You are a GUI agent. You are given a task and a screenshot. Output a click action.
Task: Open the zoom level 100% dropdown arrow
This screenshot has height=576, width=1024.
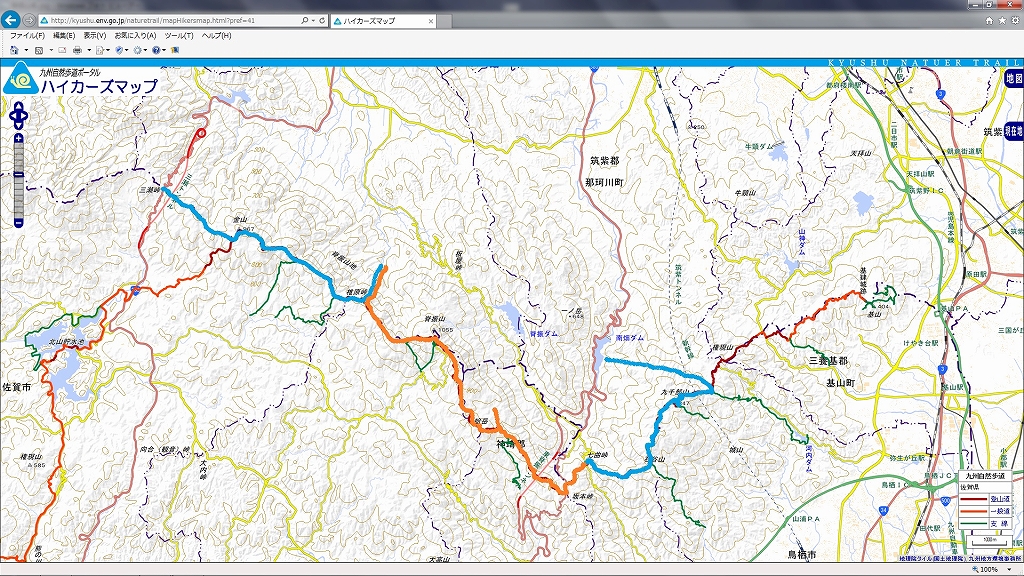[1010, 569]
